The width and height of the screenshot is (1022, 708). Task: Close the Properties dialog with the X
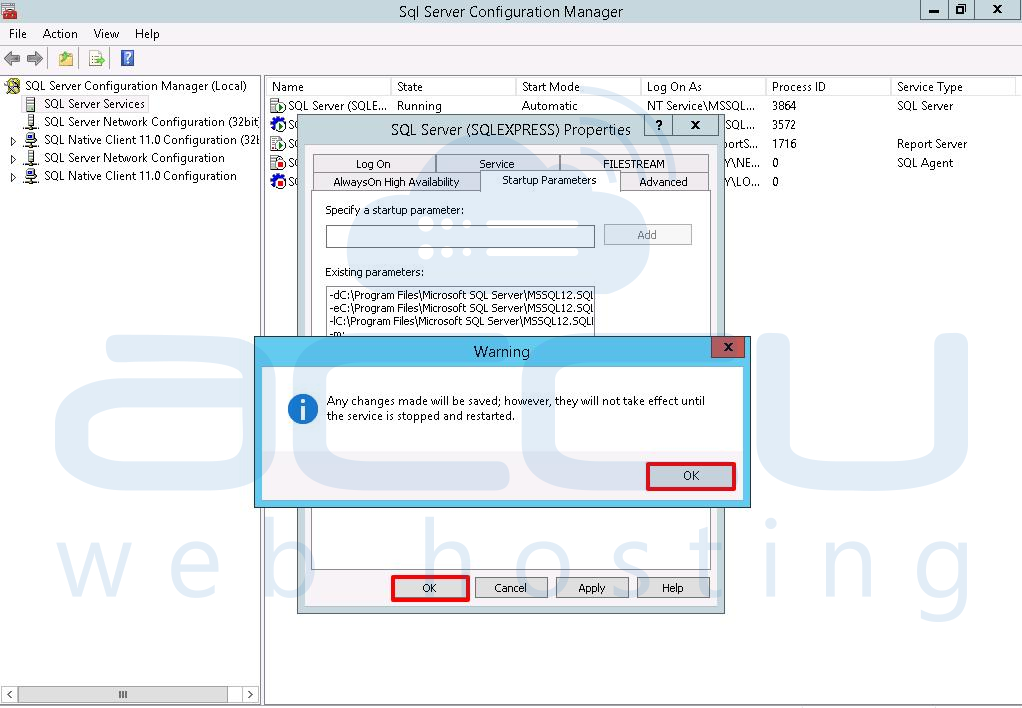695,125
